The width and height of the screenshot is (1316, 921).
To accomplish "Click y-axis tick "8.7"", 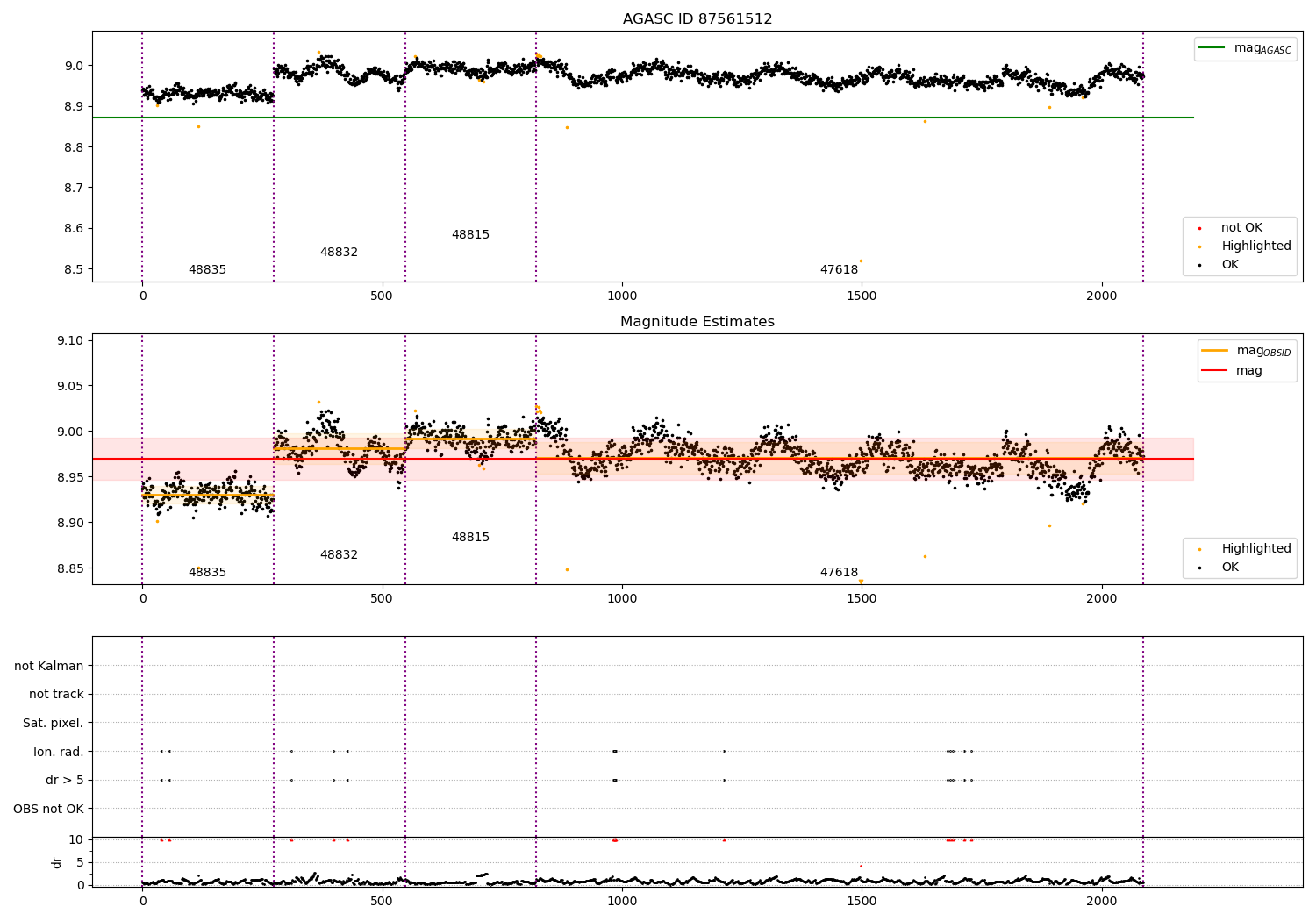I will click(x=74, y=189).
